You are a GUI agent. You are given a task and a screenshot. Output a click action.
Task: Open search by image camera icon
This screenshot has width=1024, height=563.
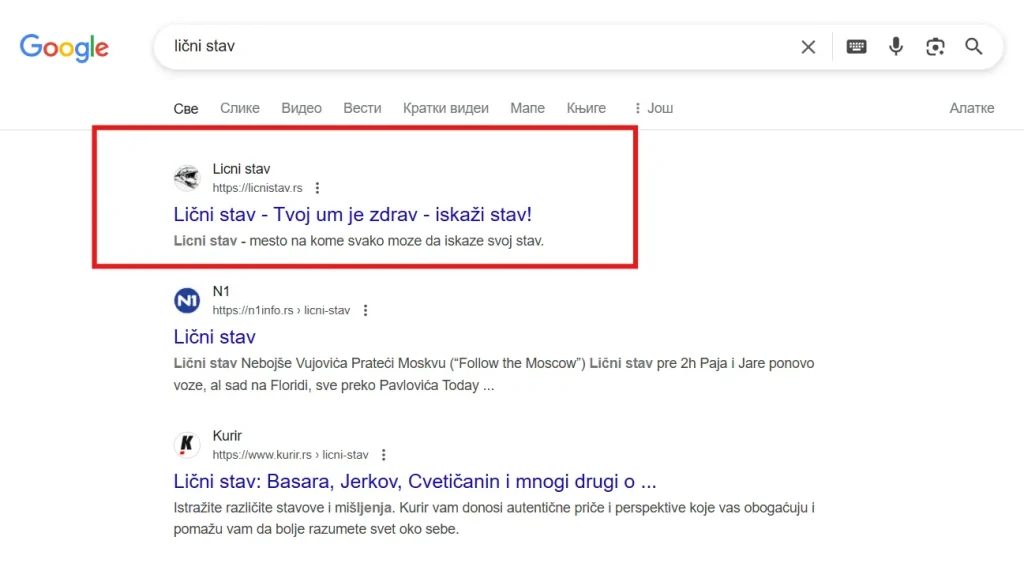(x=935, y=46)
